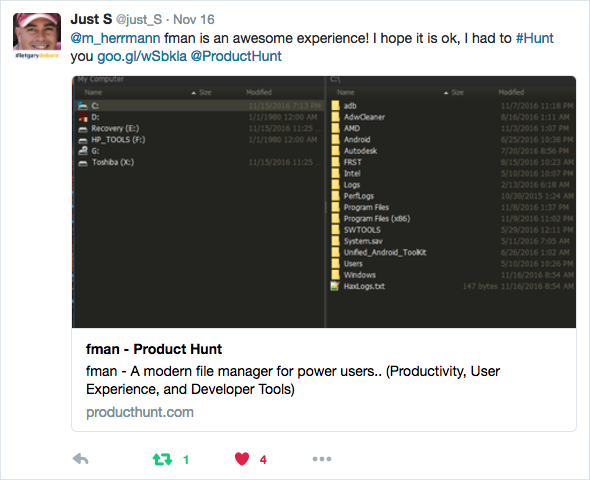Image resolution: width=590 pixels, height=480 pixels.
Task: Sort right pane by Modified column
Action: pos(511,92)
